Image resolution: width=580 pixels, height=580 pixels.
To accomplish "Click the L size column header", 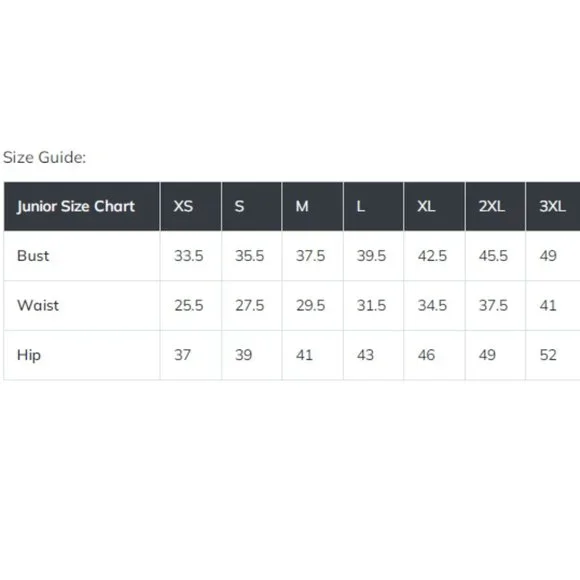I will click(x=374, y=206).
